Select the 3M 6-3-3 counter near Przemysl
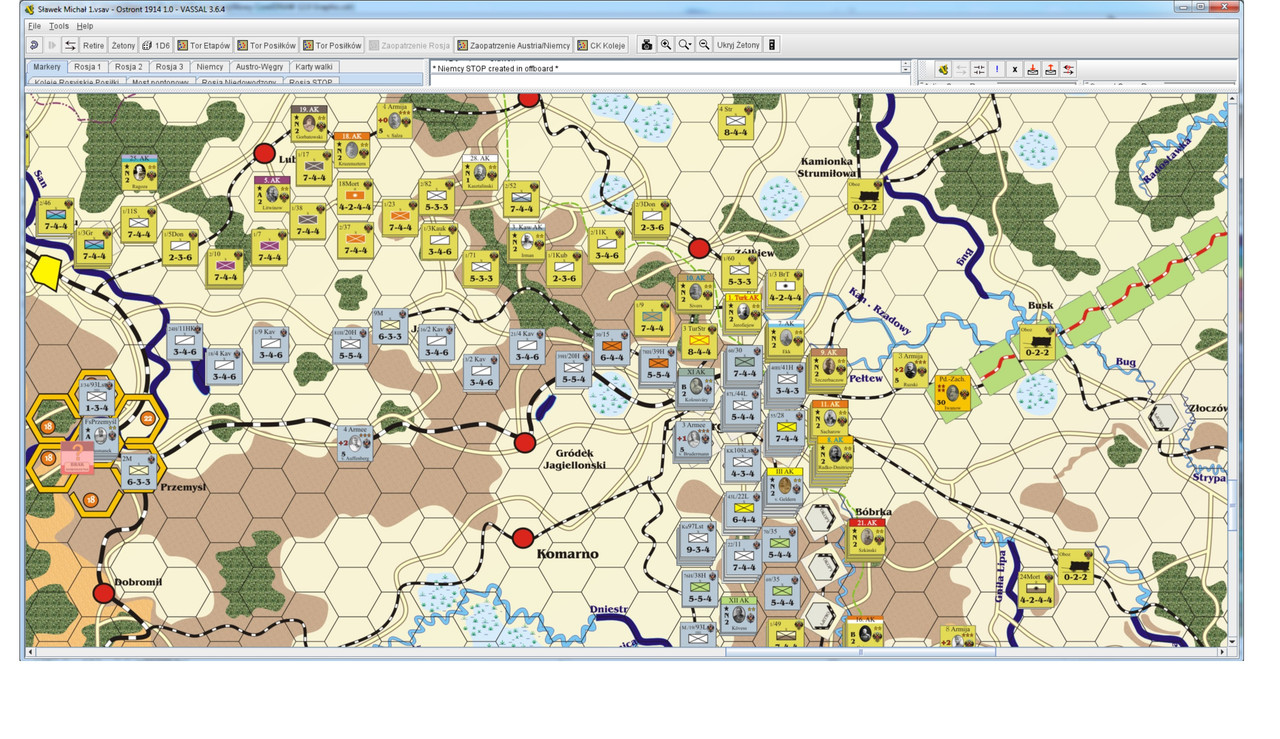 [139, 471]
